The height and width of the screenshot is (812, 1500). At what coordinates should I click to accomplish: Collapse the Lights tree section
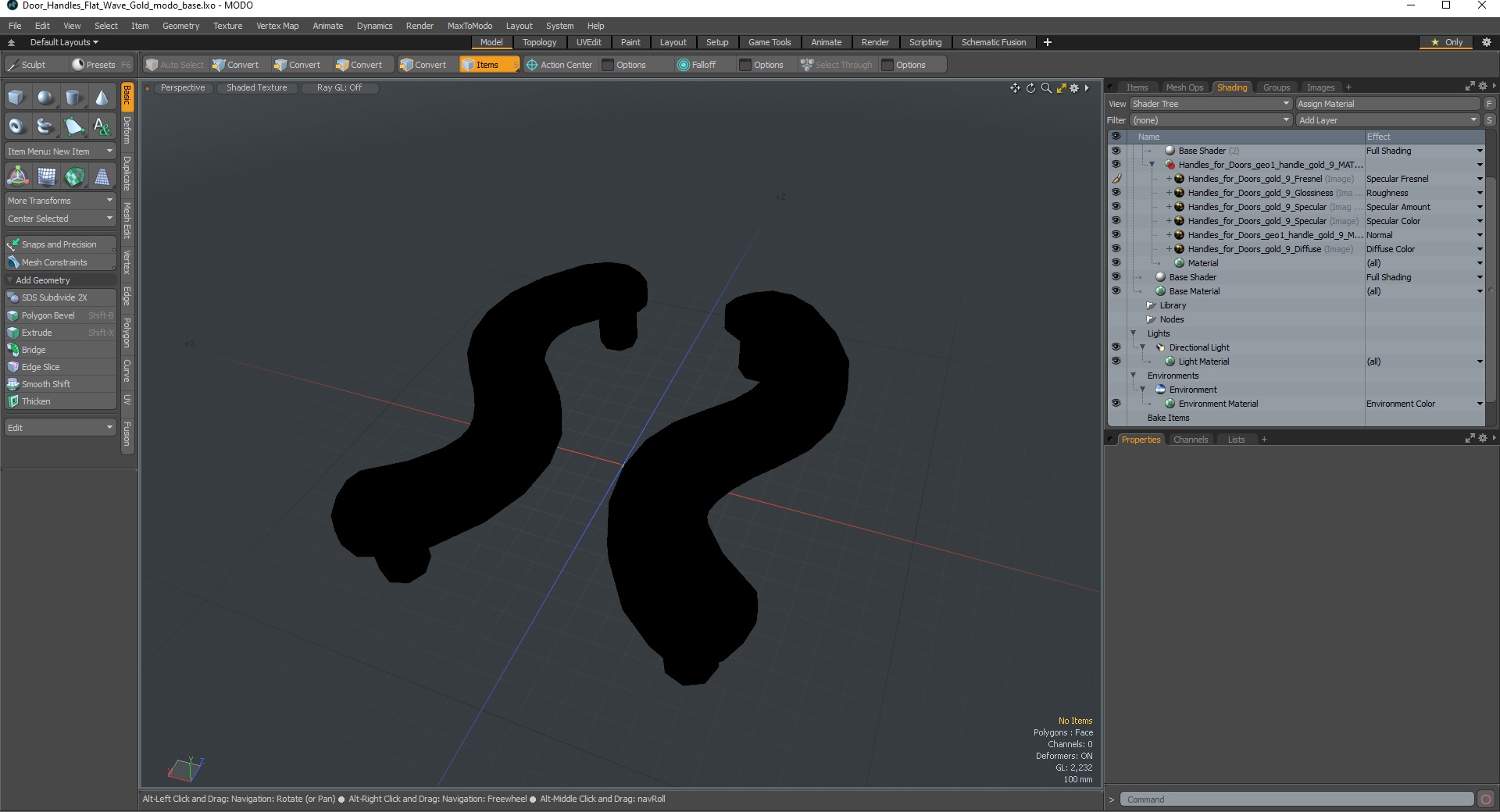(x=1133, y=333)
